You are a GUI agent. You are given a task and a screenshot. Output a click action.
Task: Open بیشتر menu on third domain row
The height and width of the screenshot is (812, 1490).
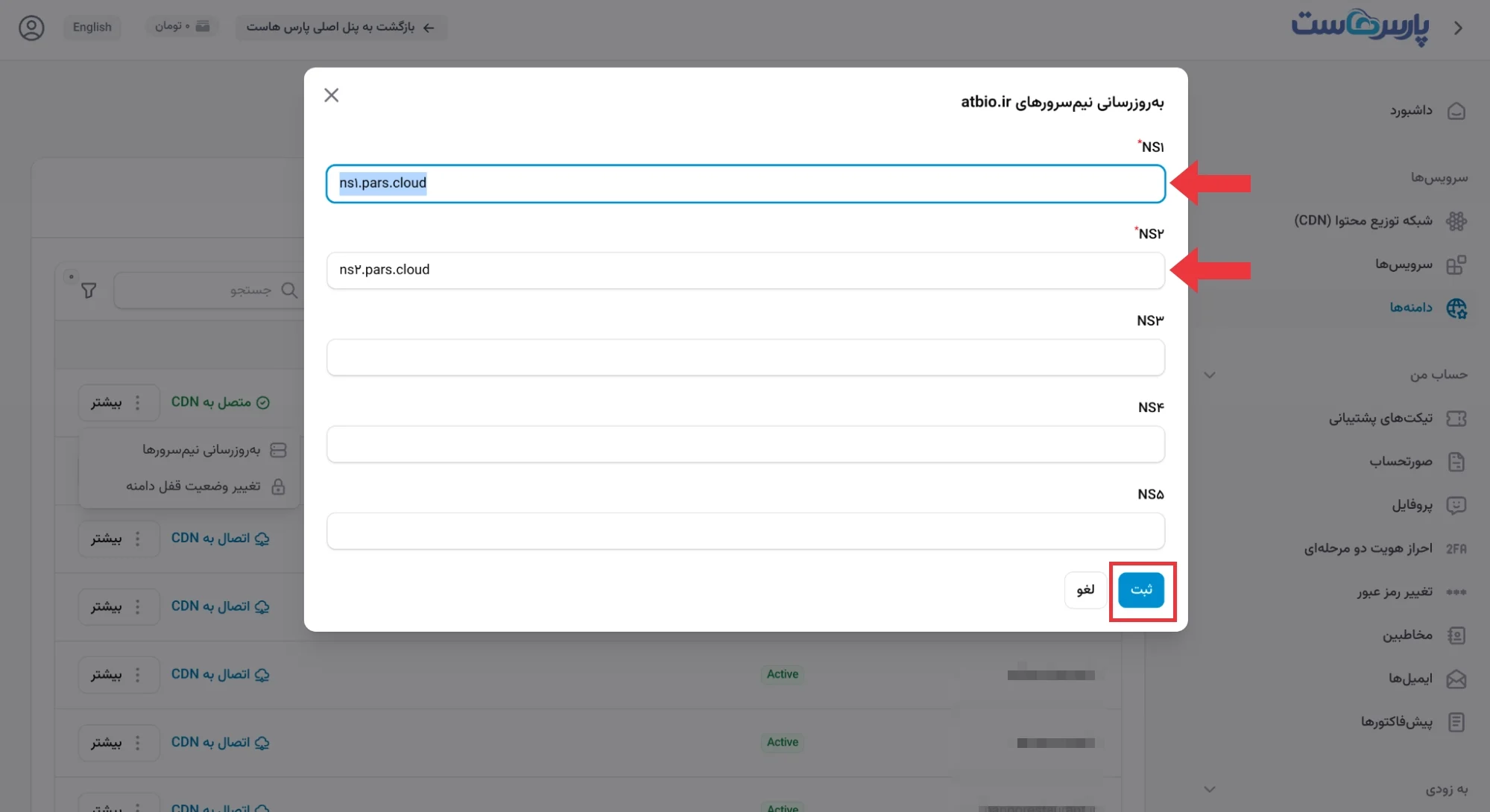tap(119, 606)
